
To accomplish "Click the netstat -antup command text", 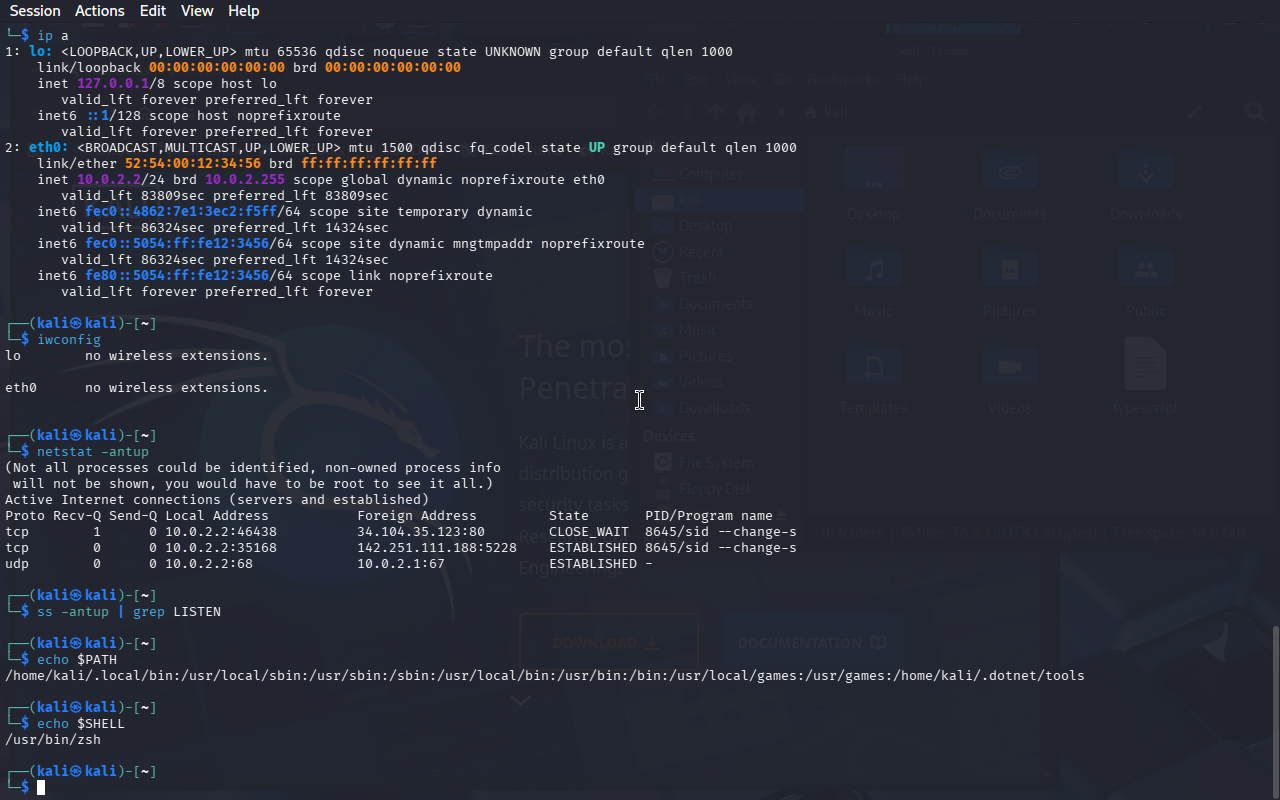I will click(93, 452).
